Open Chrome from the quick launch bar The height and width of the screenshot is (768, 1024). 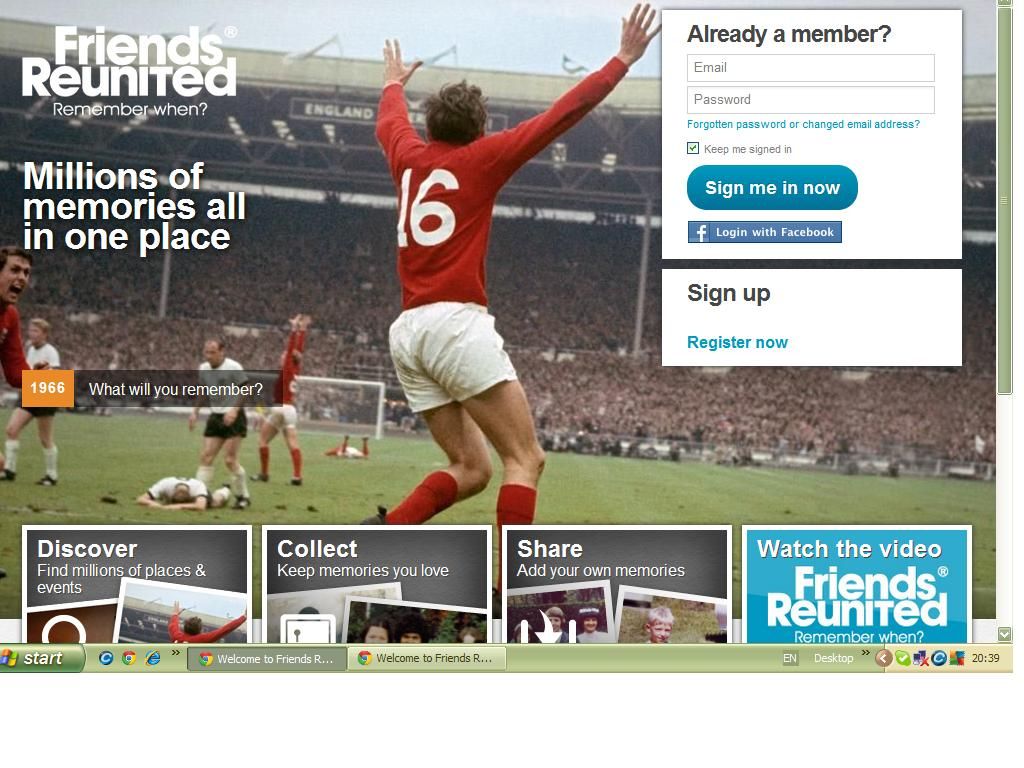(129, 658)
